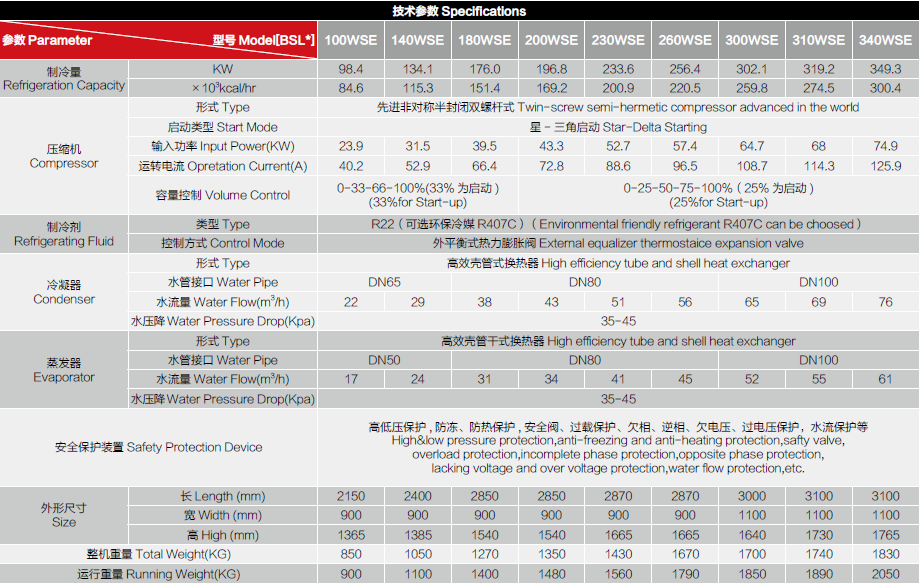Click the length value 2150
The image size is (920, 583).
point(351,496)
